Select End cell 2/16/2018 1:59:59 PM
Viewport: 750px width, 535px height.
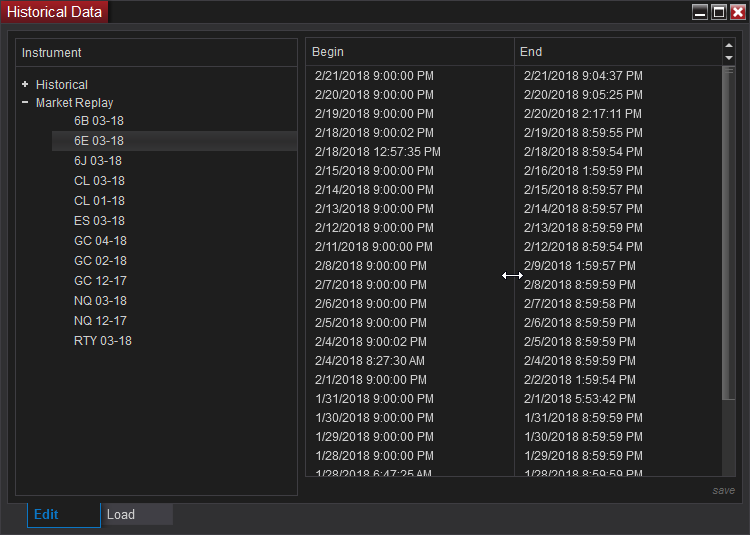pos(583,171)
